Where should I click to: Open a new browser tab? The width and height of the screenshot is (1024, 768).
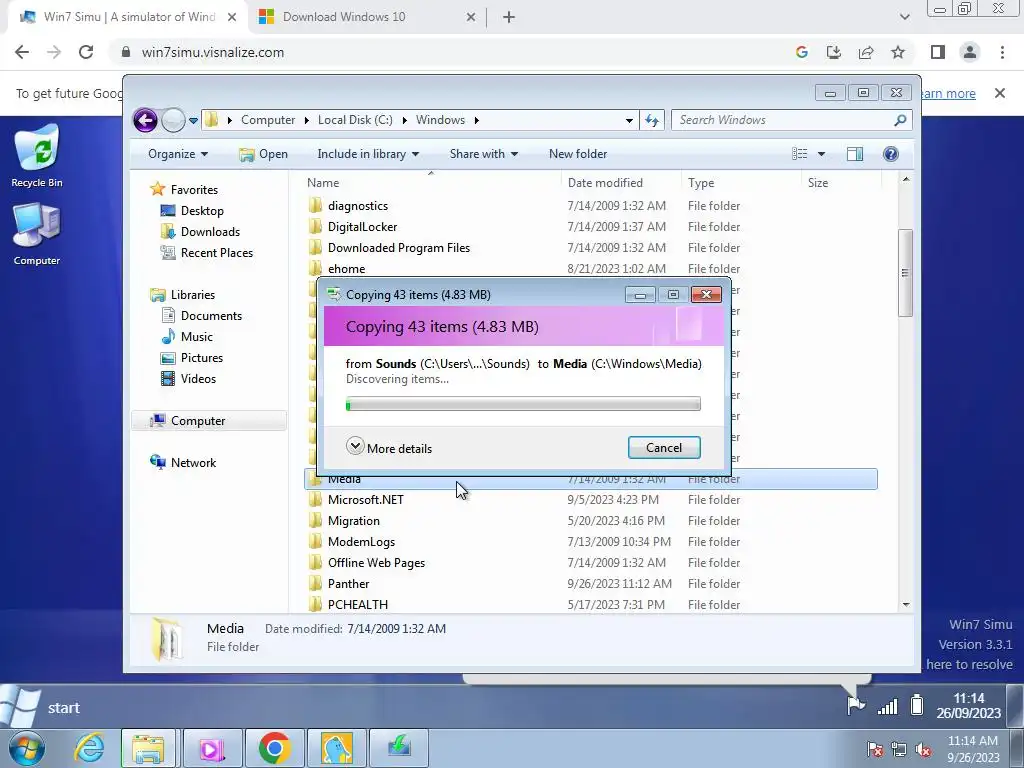[x=509, y=18]
